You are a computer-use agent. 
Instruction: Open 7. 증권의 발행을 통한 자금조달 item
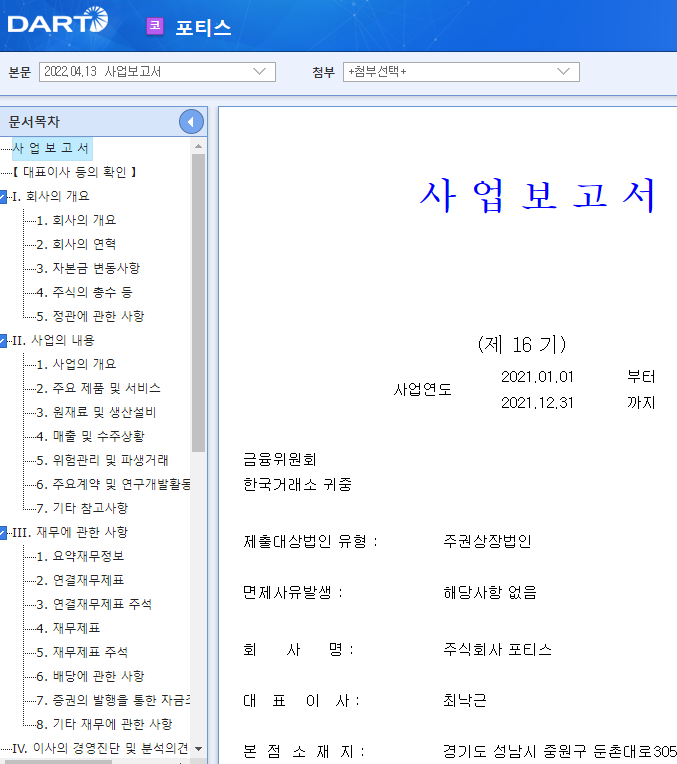tap(113, 701)
